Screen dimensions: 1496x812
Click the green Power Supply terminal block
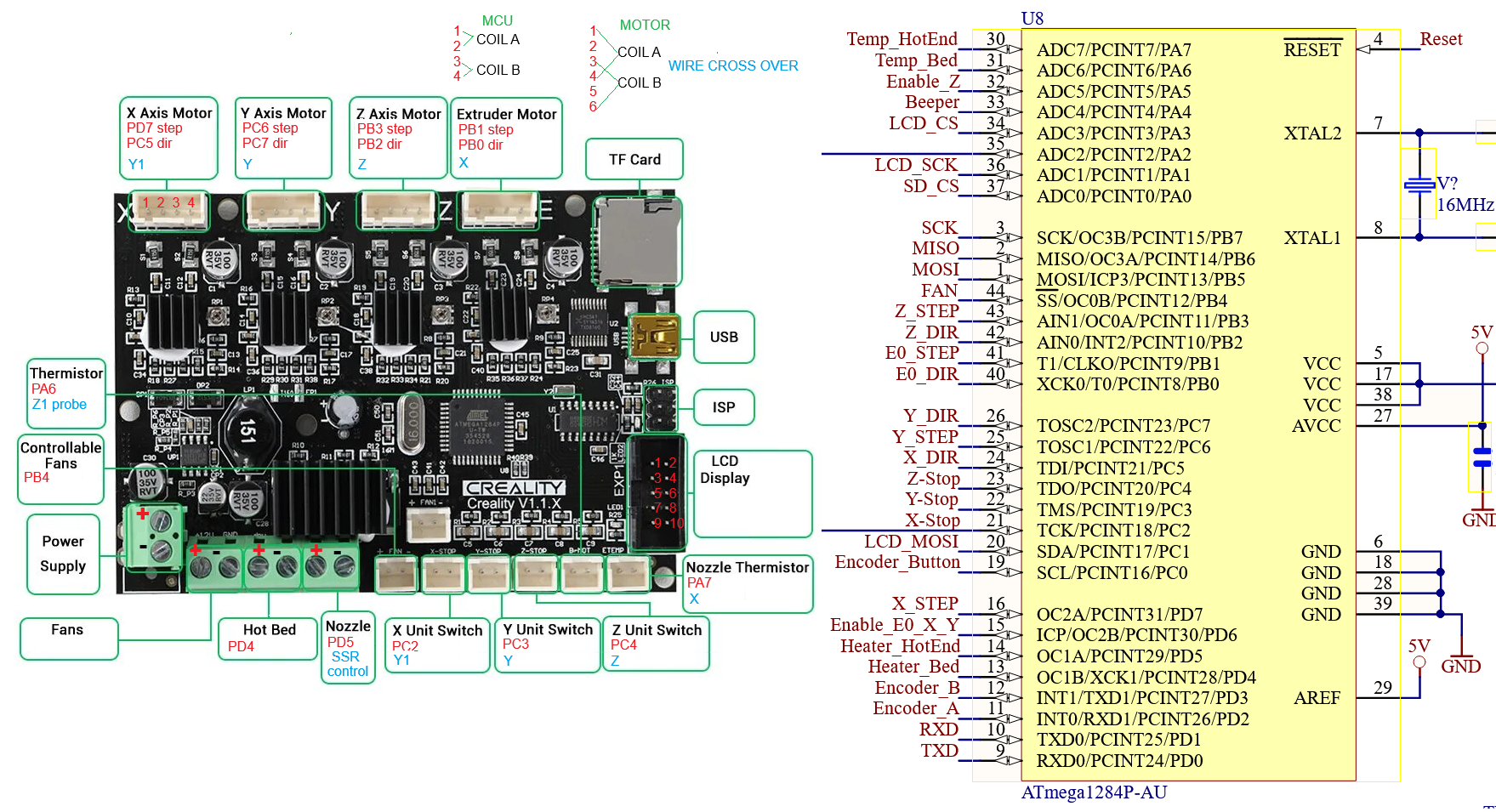click(156, 543)
